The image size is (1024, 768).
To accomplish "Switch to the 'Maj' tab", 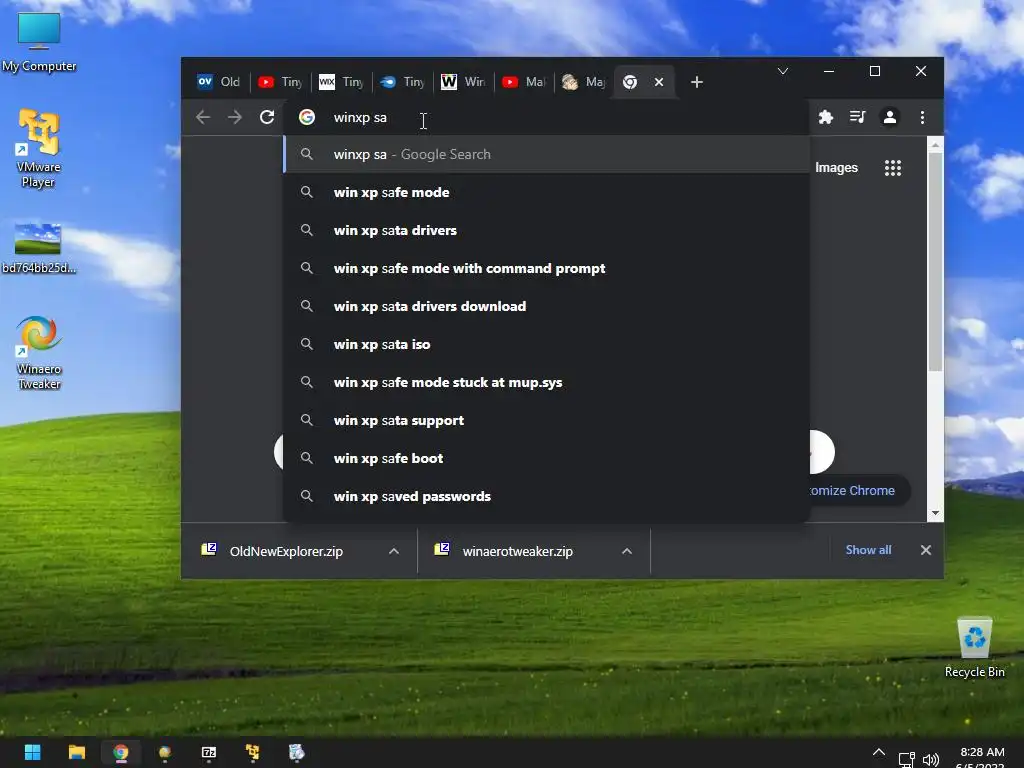I will (584, 82).
